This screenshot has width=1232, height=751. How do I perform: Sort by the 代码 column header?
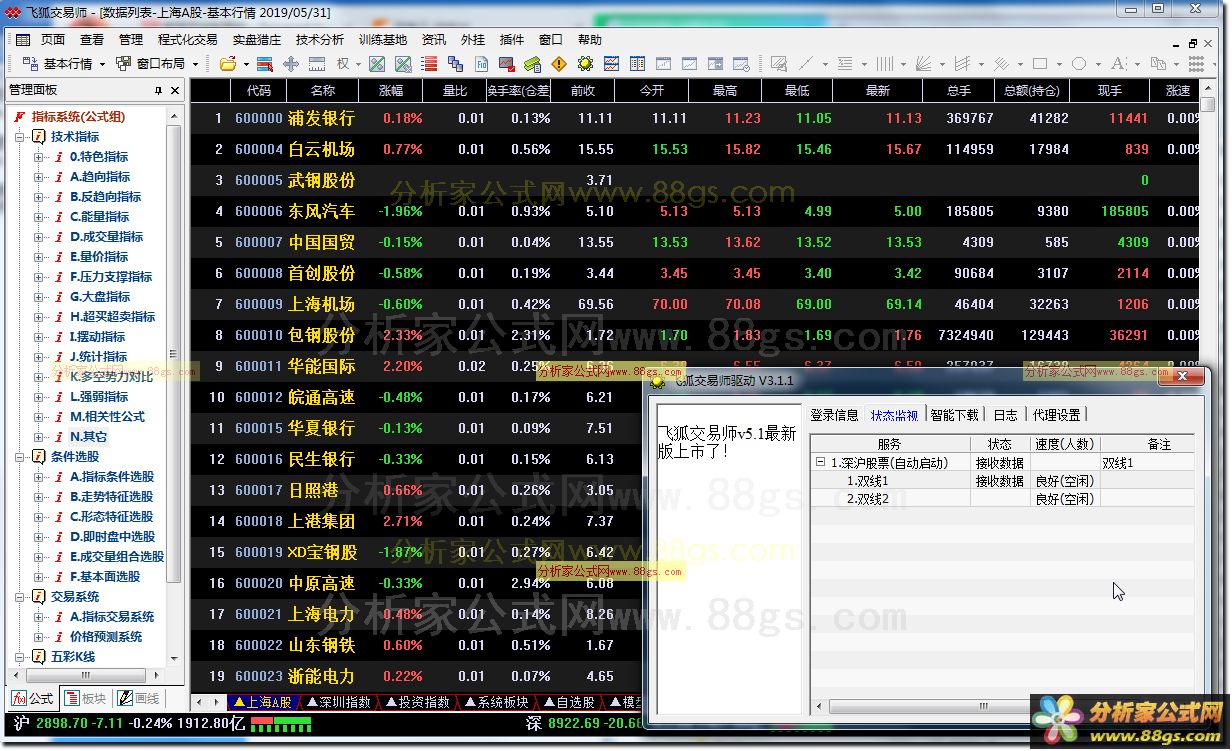coord(258,90)
